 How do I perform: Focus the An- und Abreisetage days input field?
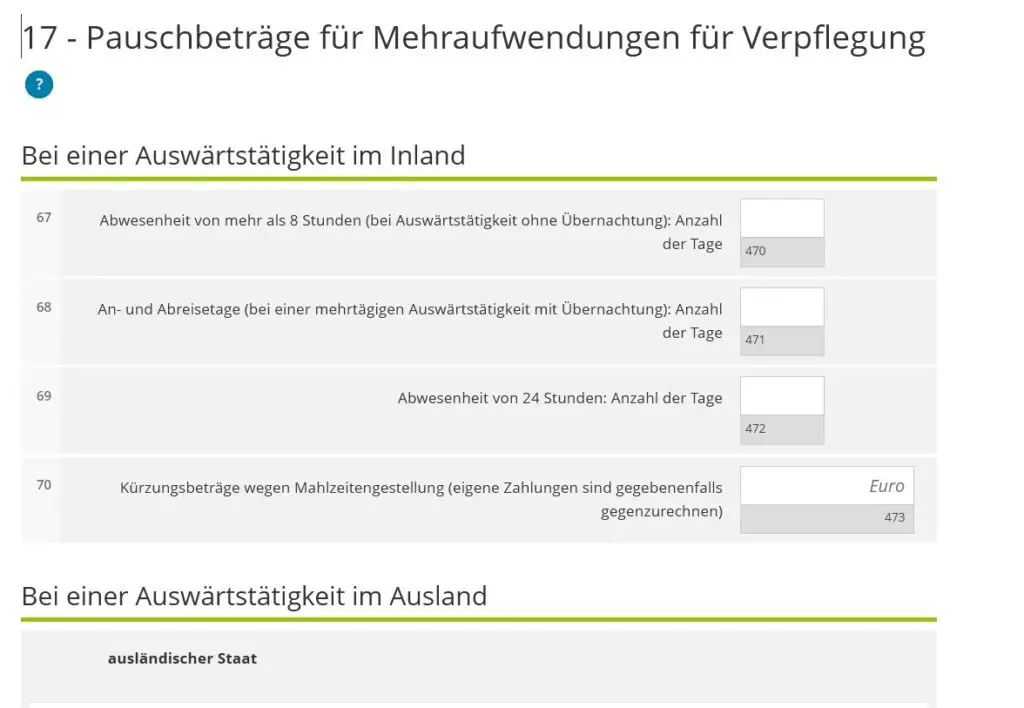[782, 307]
